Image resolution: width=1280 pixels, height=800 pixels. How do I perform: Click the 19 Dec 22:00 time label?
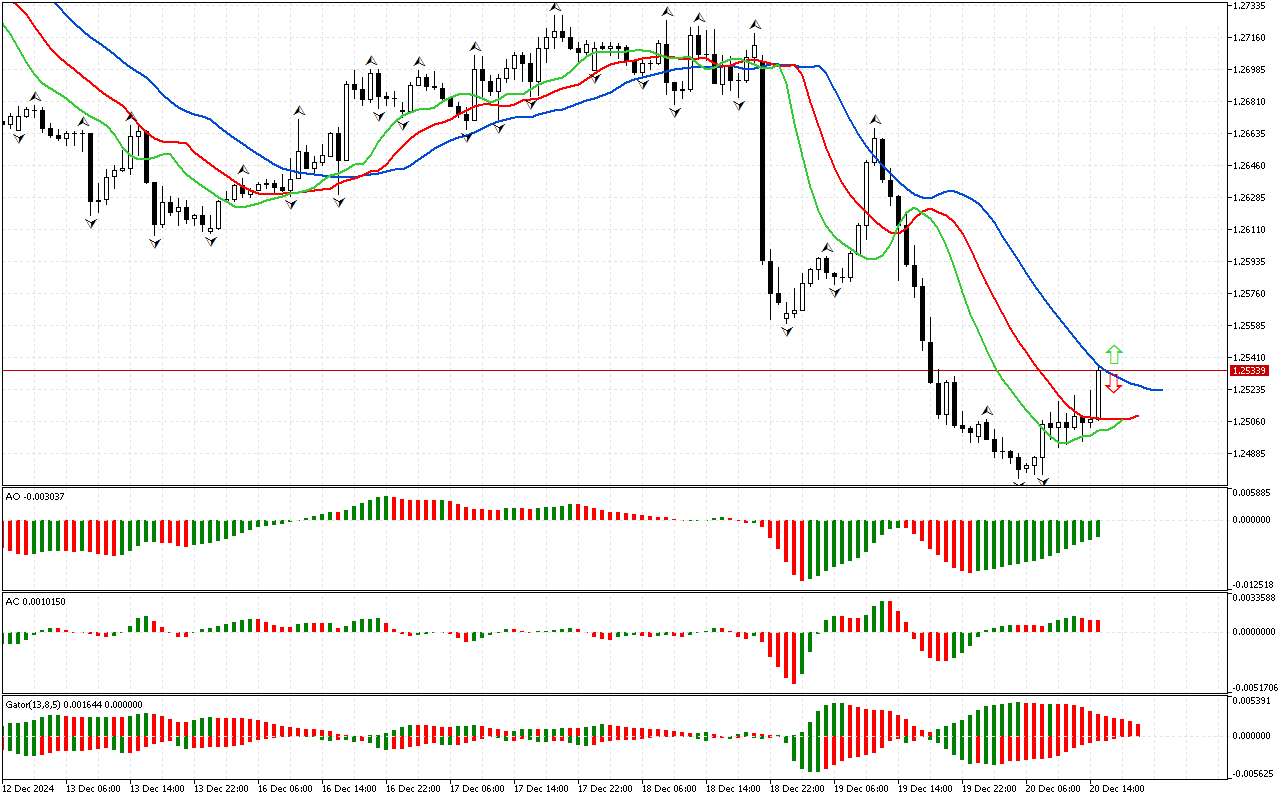click(990, 789)
